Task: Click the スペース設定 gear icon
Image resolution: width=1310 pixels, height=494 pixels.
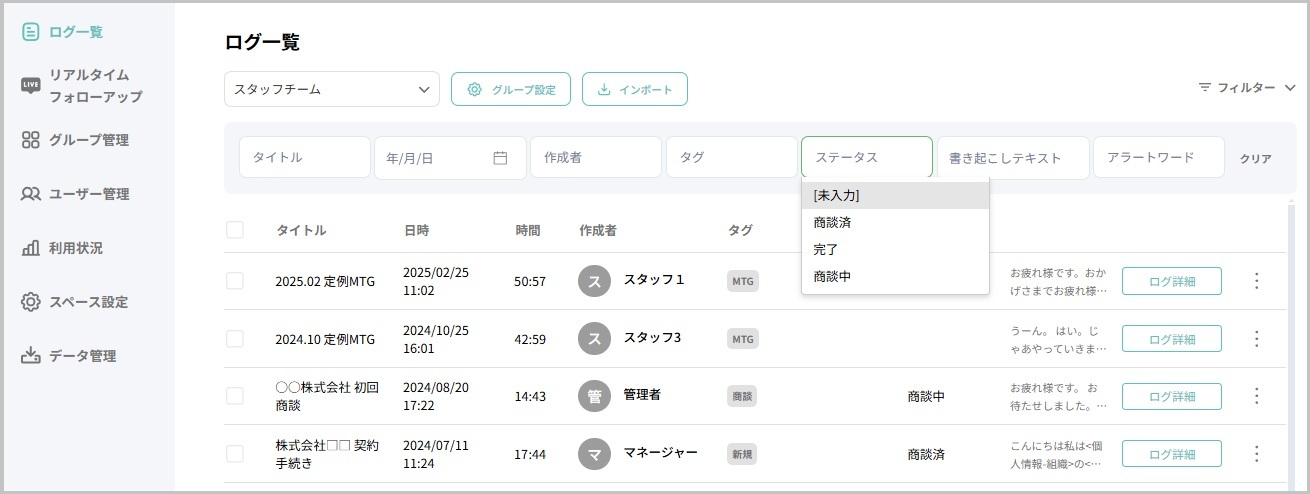Action: tap(31, 302)
